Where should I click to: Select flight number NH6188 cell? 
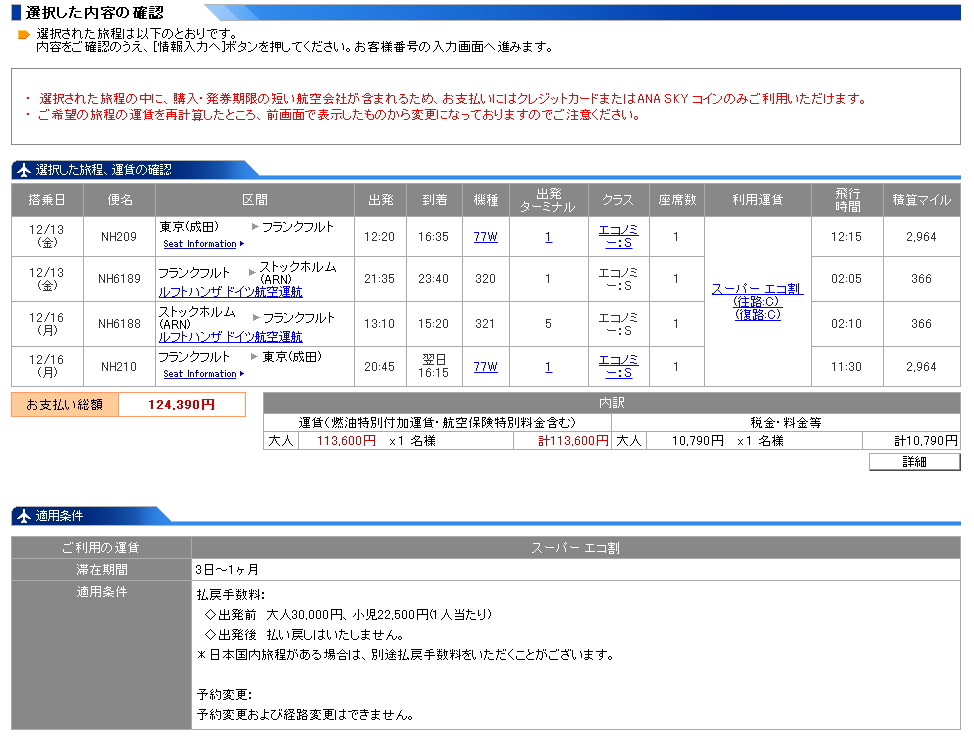119,324
